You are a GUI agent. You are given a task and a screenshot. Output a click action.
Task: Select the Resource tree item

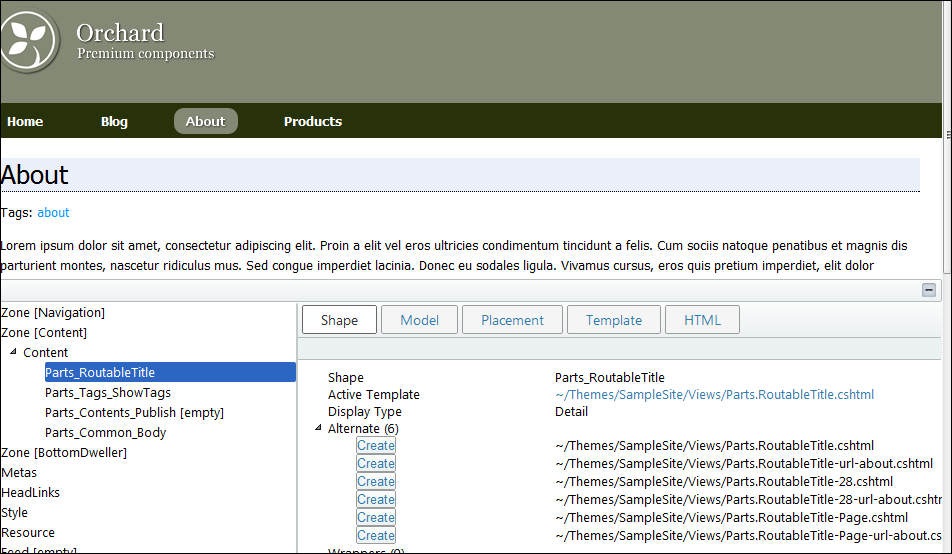[28, 533]
